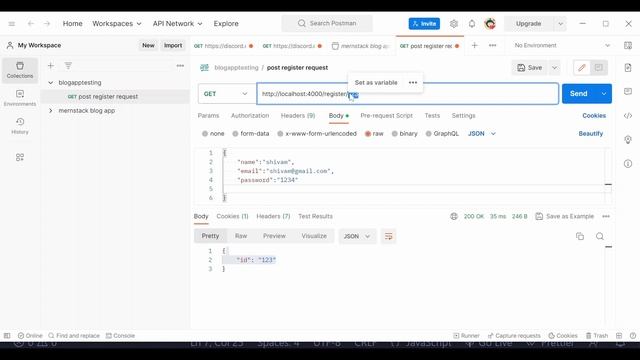
Task: Click the Send button
Action: (579, 94)
